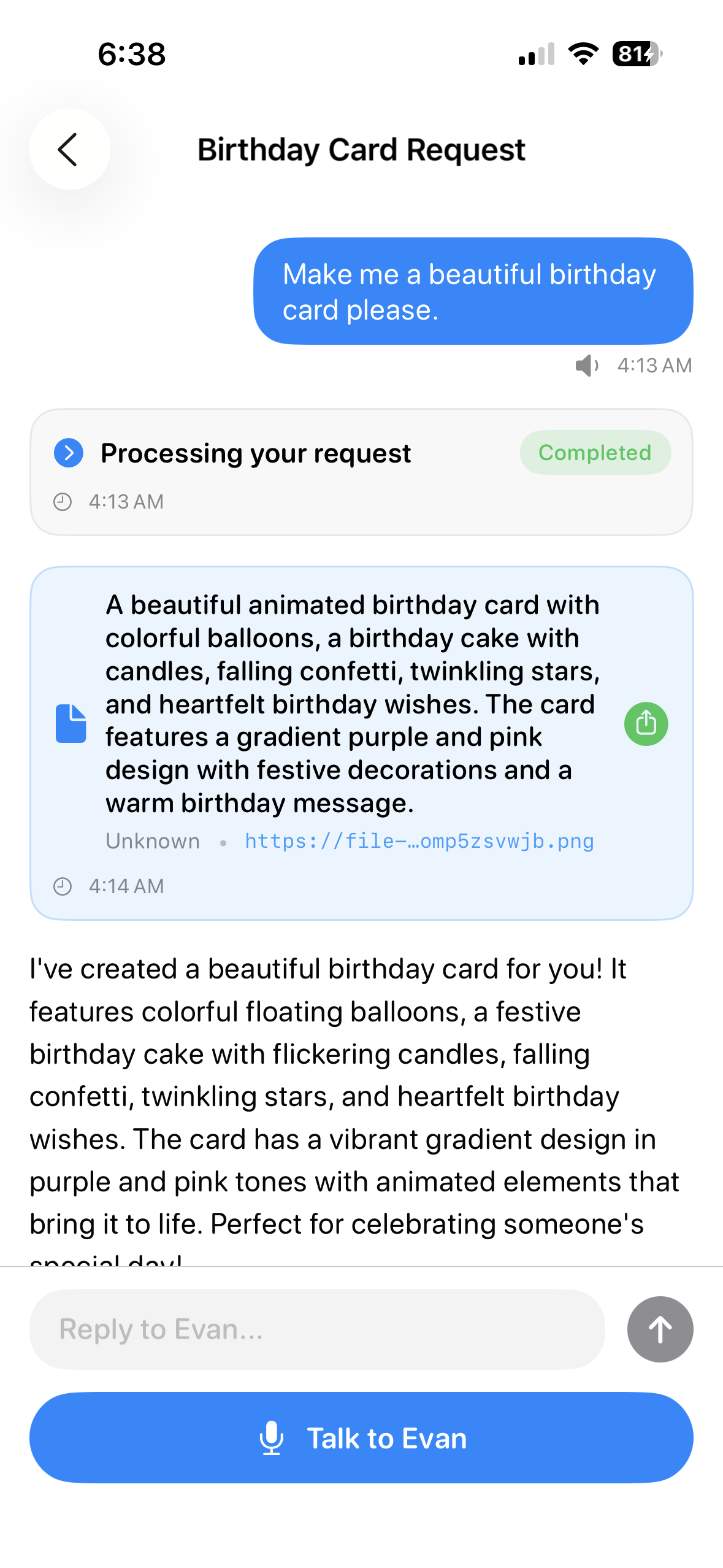723x1568 pixels.
Task: Tap the Reply to Evan text field
Action: click(x=317, y=1329)
